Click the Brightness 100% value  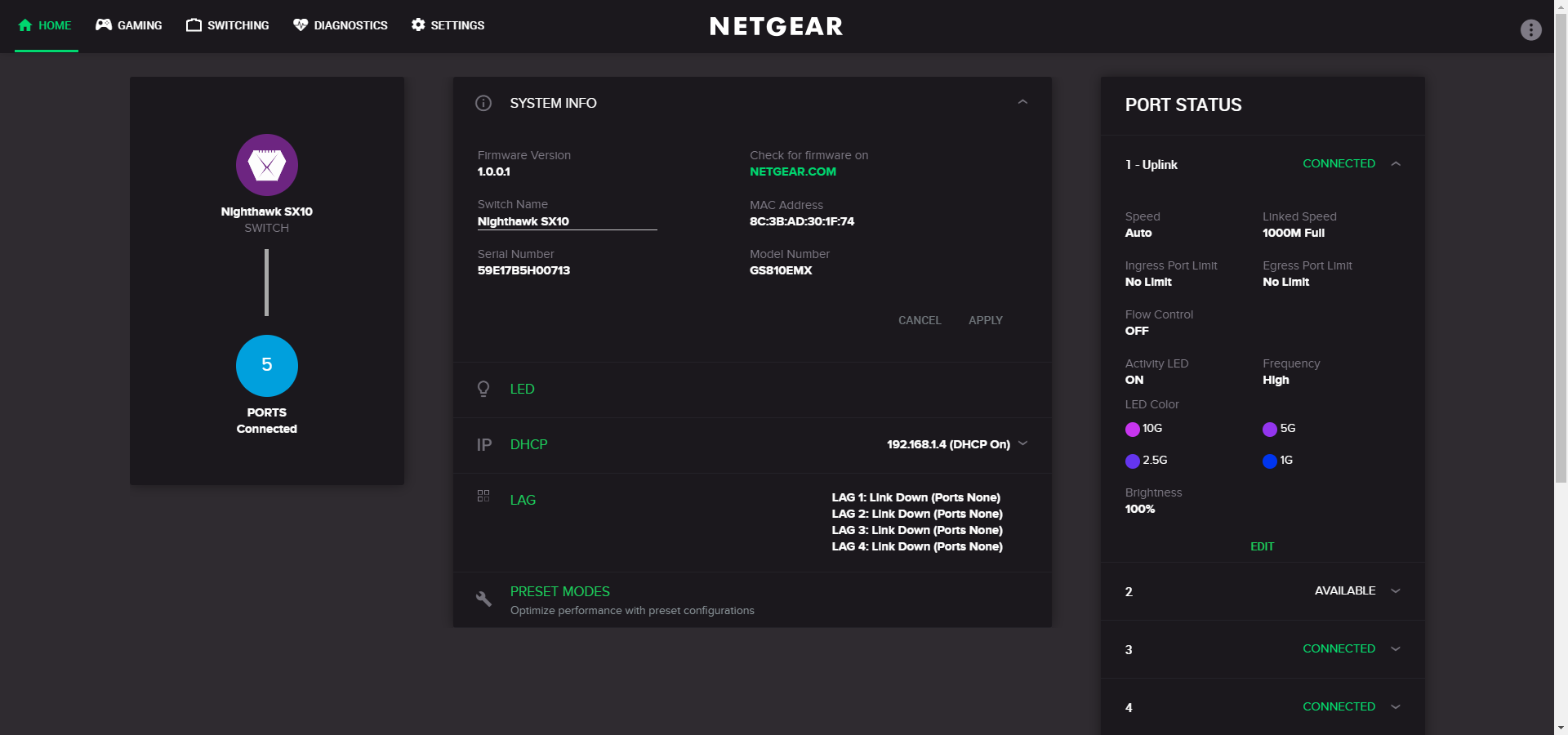(x=1140, y=509)
